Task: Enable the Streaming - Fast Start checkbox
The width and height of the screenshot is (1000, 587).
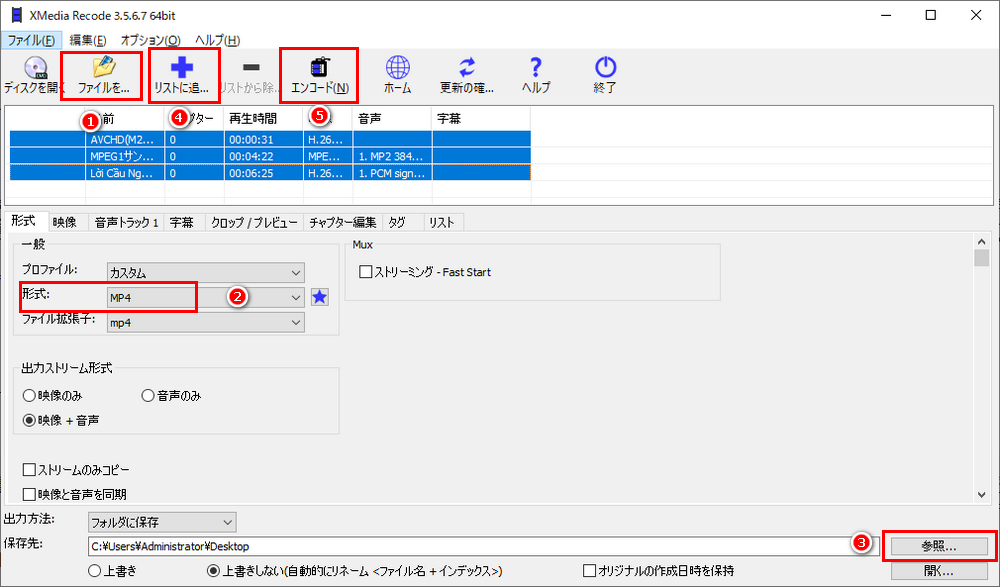Action: click(366, 272)
